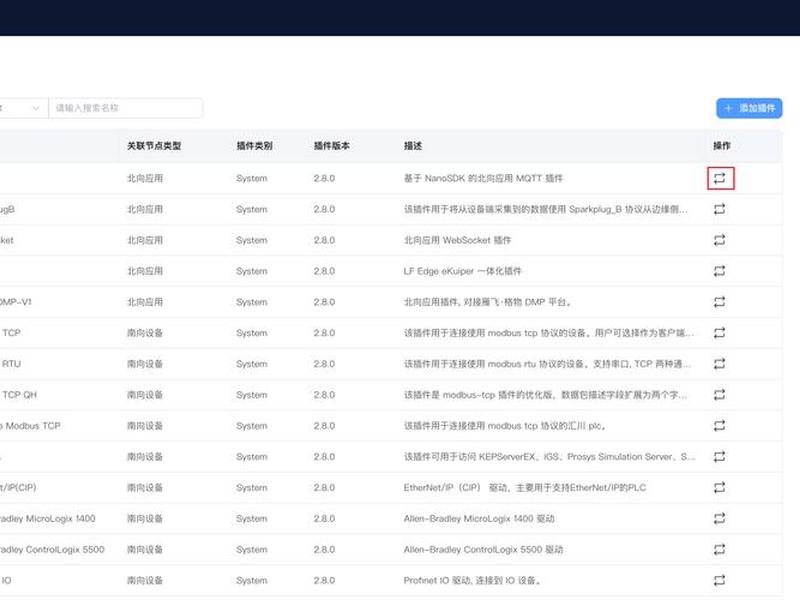Select the DMP 平台 description text
Screen dimensions: 800x600
487,302
